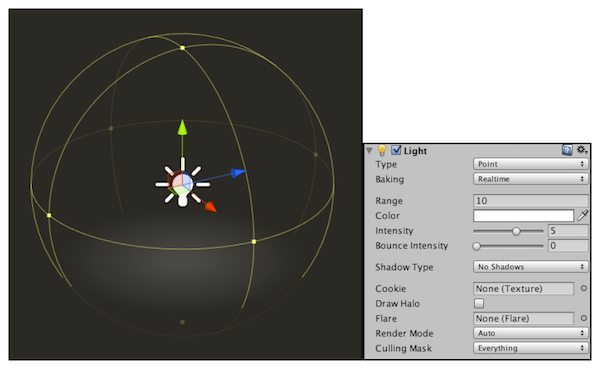600x369 pixels.
Task: Click the left yellow range handle on sphere
Action: tap(49, 216)
